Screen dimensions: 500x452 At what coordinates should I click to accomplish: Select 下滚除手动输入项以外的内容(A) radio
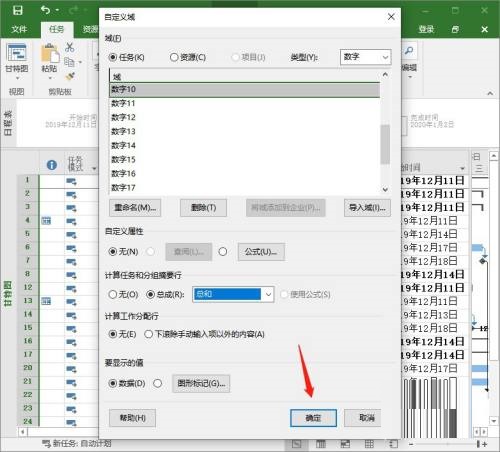(148, 334)
